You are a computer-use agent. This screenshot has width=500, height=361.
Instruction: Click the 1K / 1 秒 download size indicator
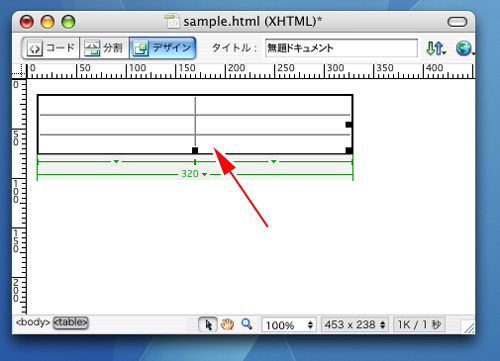coord(419,325)
